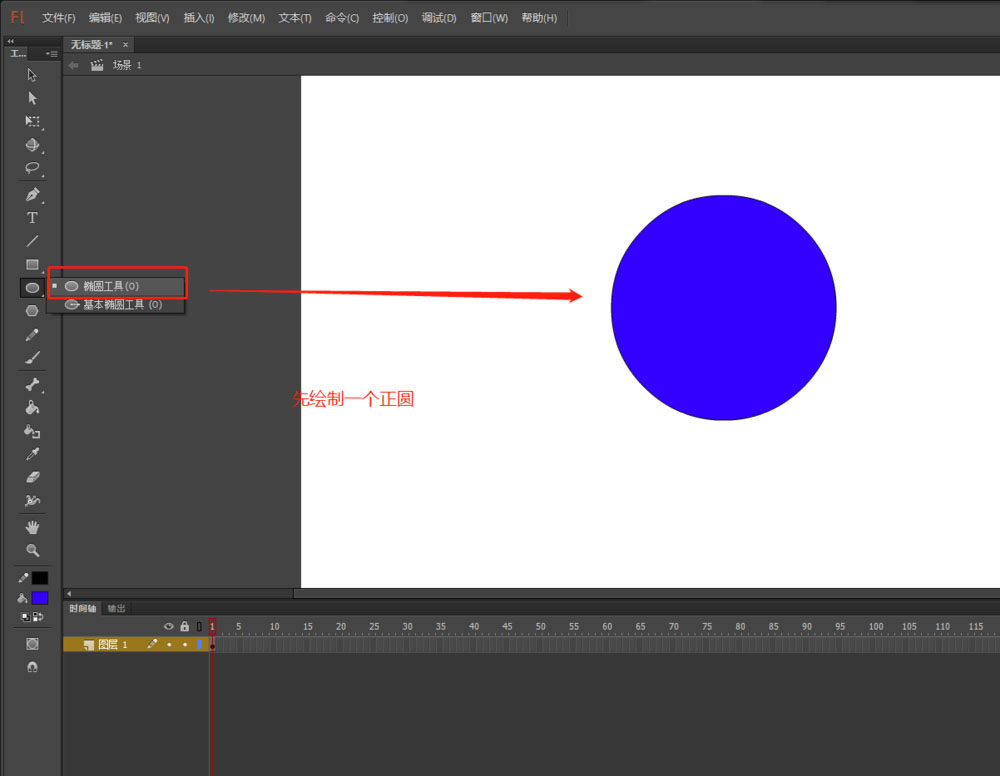
Task: Select the Text tool
Action: 32,218
